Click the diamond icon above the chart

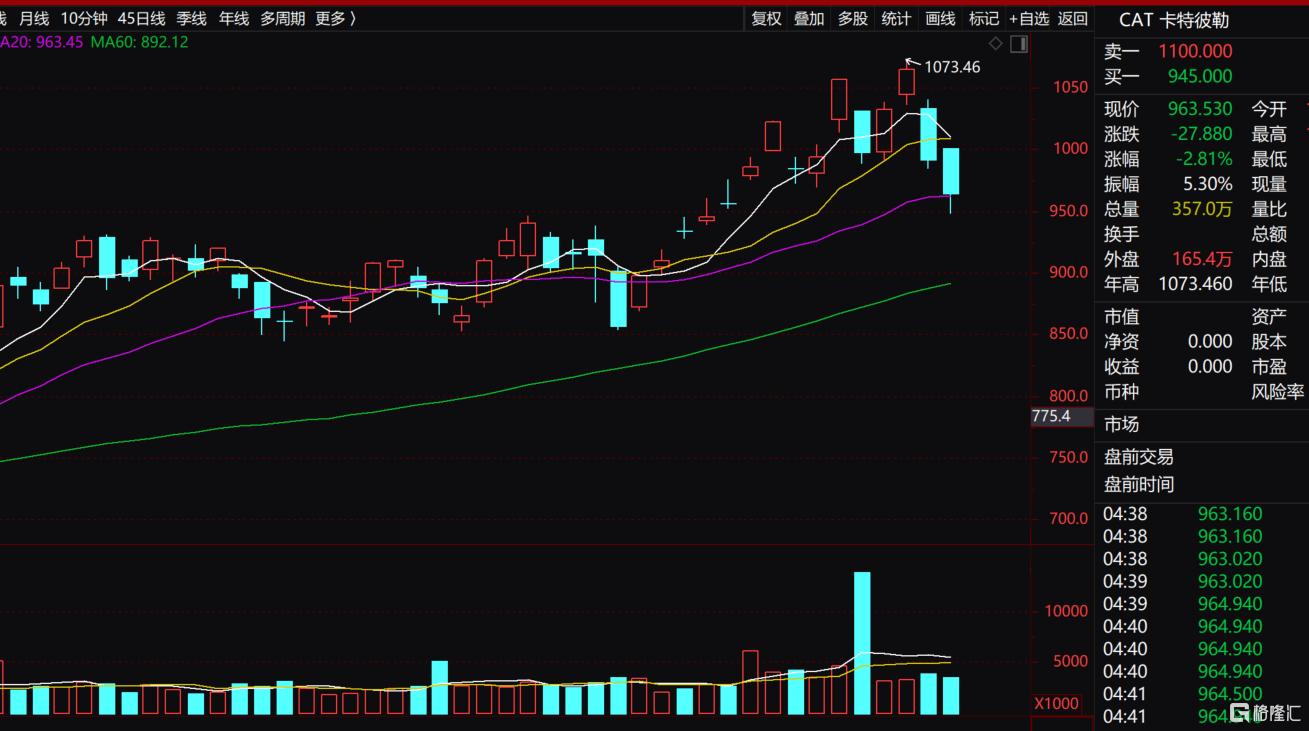995,43
